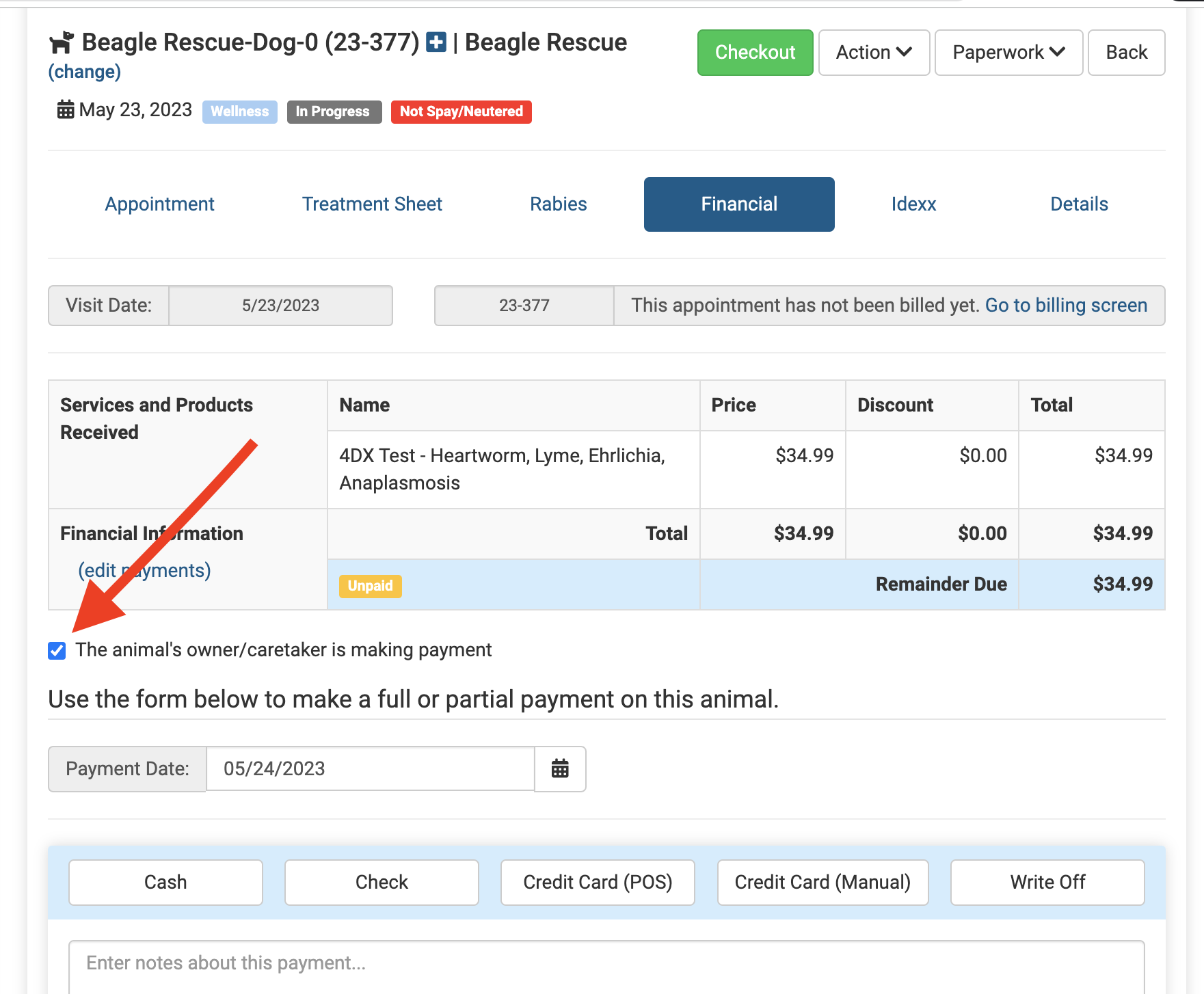1204x994 pixels.
Task: Select Credit Card (POS) payment option
Action: click(x=598, y=883)
